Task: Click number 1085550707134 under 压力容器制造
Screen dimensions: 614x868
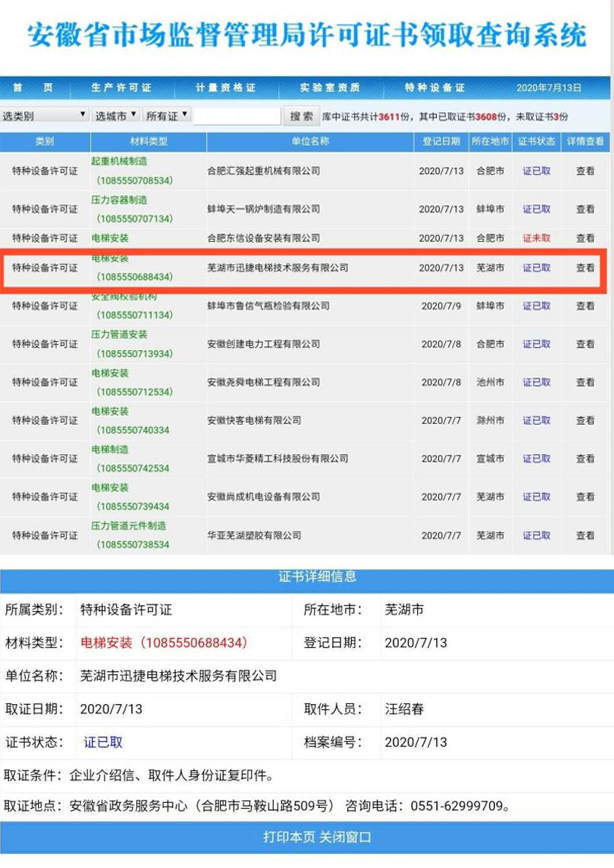Action: coord(135,219)
